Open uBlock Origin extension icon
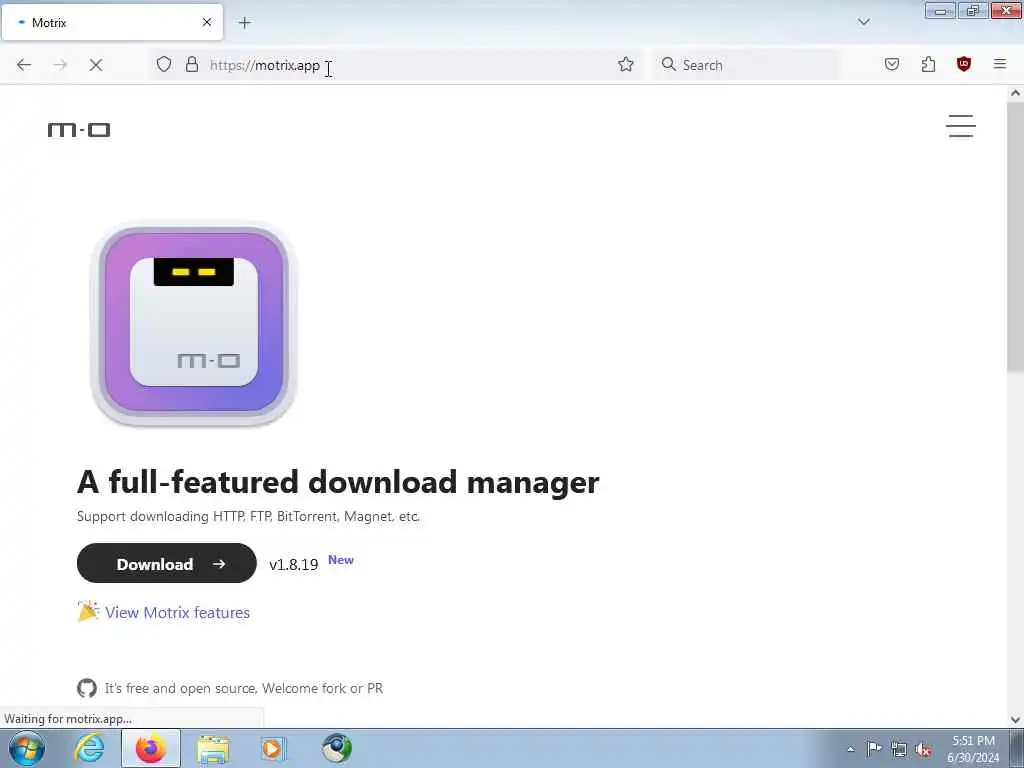Image resolution: width=1024 pixels, height=768 pixels. tap(964, 64)
